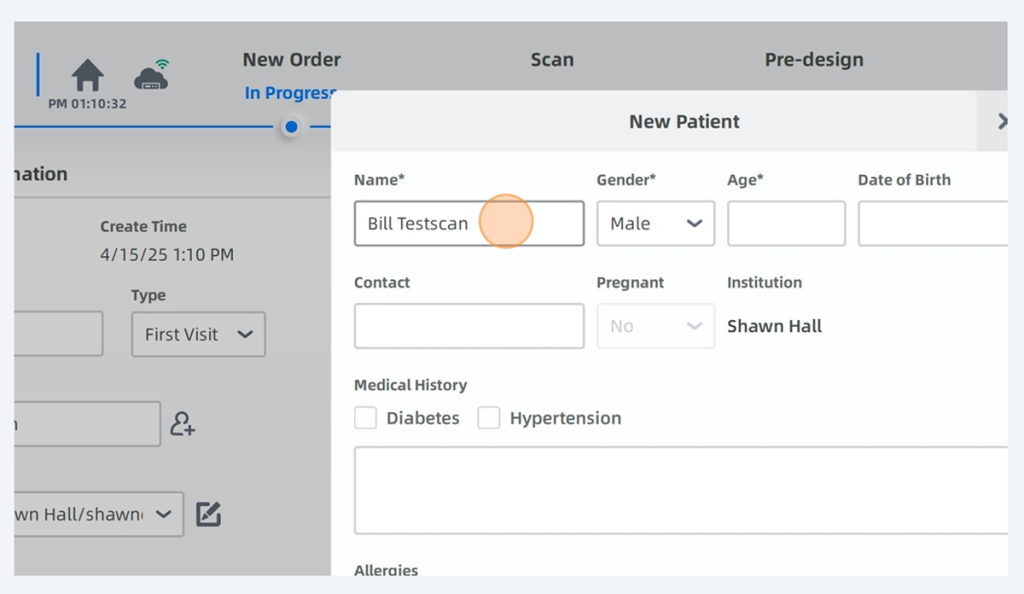
Task: Click the add patient person-plus icon
Action: pyautogui.click(x=182, y=424)
